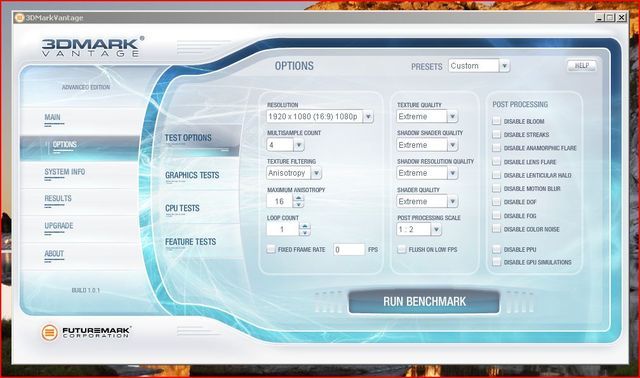Check the Fixed Frame Rate option

[271, 249]
